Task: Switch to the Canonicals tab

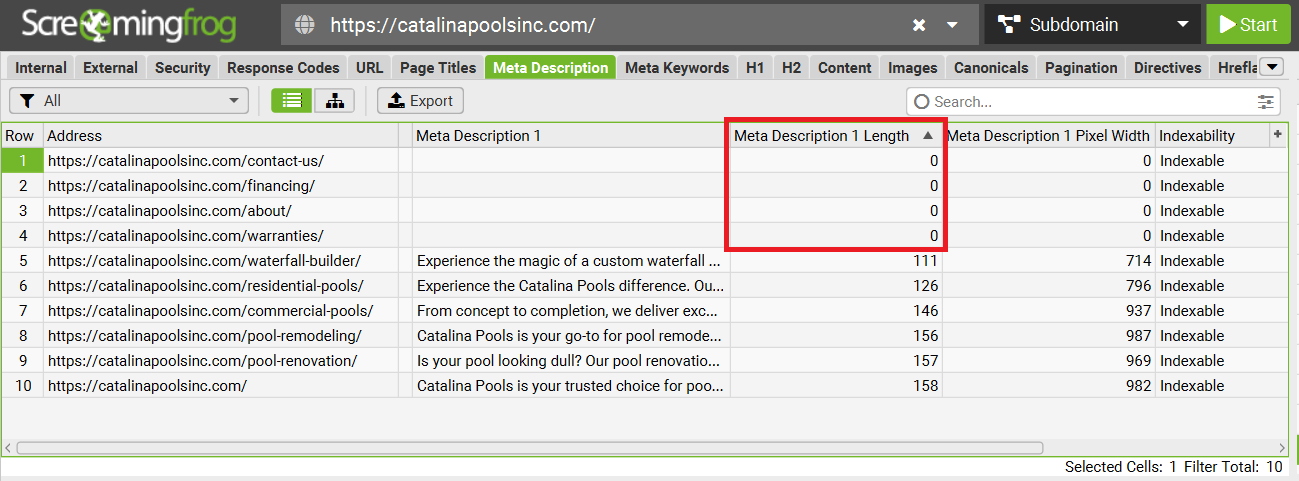Action: point(991,68)
